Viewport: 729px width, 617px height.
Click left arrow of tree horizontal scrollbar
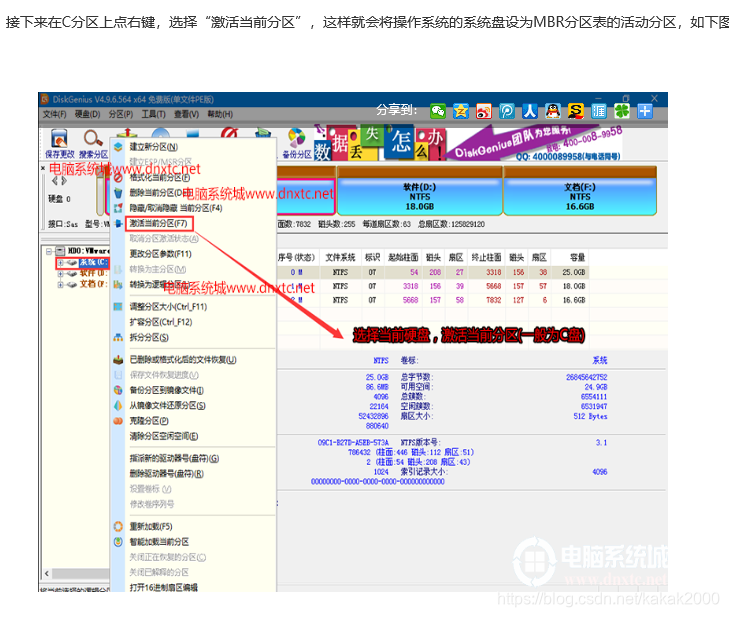point(46,573)
